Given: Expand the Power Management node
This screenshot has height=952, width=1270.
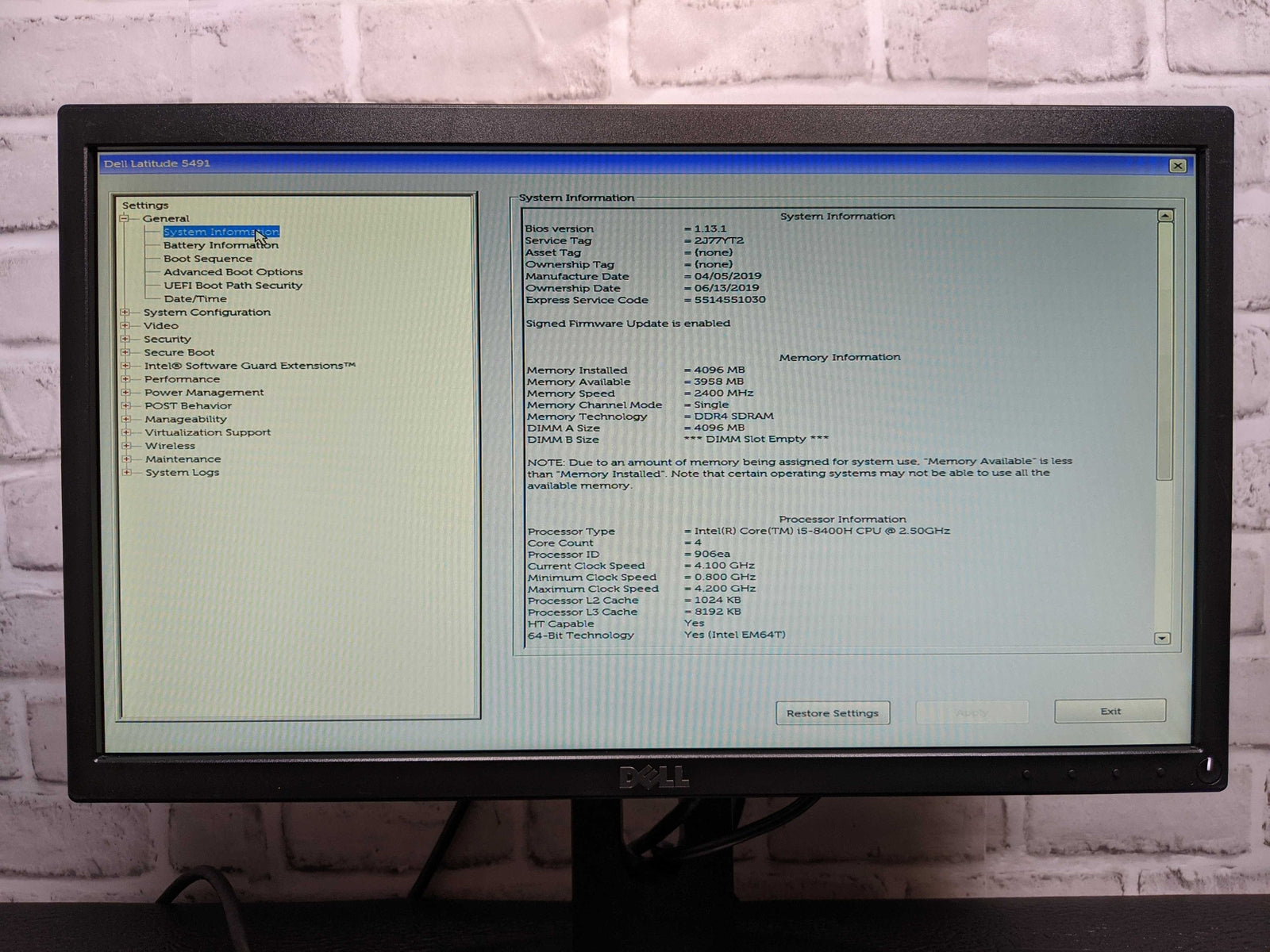Looking at the screenshot, I should [x=125, y=392].
